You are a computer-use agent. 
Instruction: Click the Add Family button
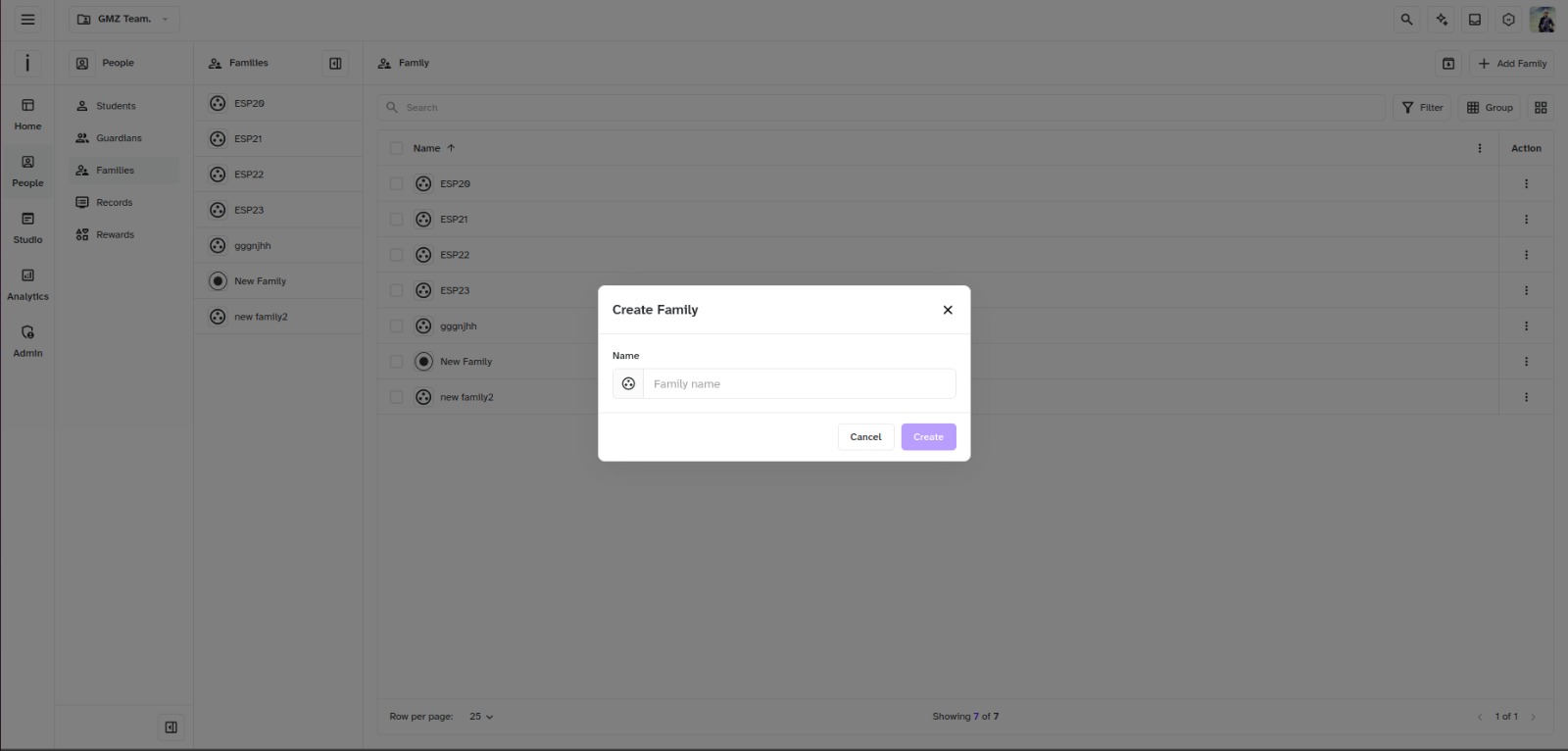click(x=1512, y=64)
